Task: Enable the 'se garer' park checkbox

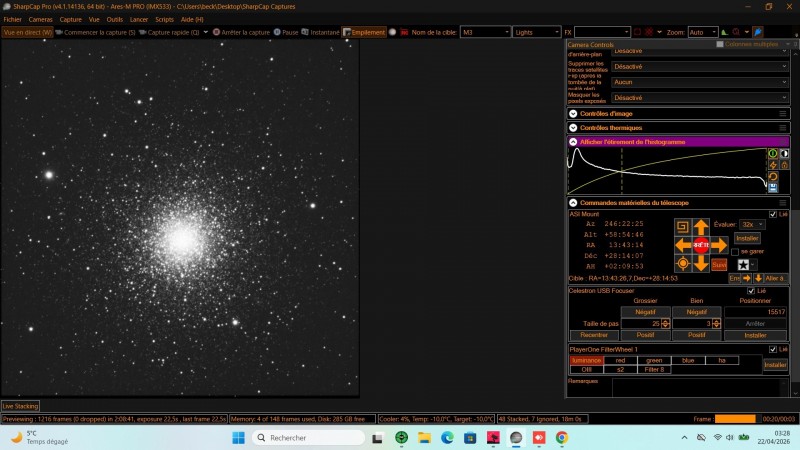Action: coord(735,252)
